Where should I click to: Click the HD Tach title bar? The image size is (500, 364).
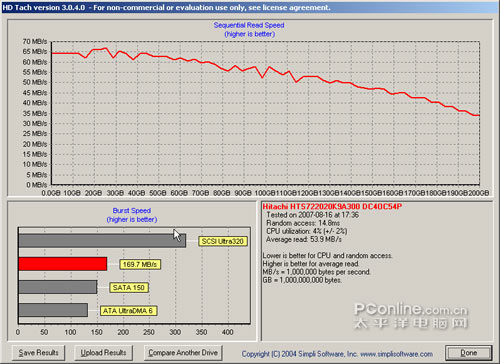[x=250, y=7]
